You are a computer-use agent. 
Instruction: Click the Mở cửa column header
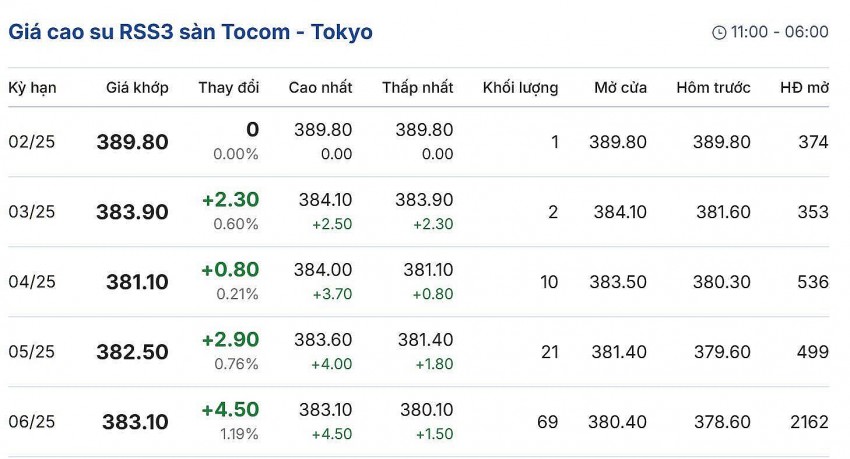click(x=620, y=88)
